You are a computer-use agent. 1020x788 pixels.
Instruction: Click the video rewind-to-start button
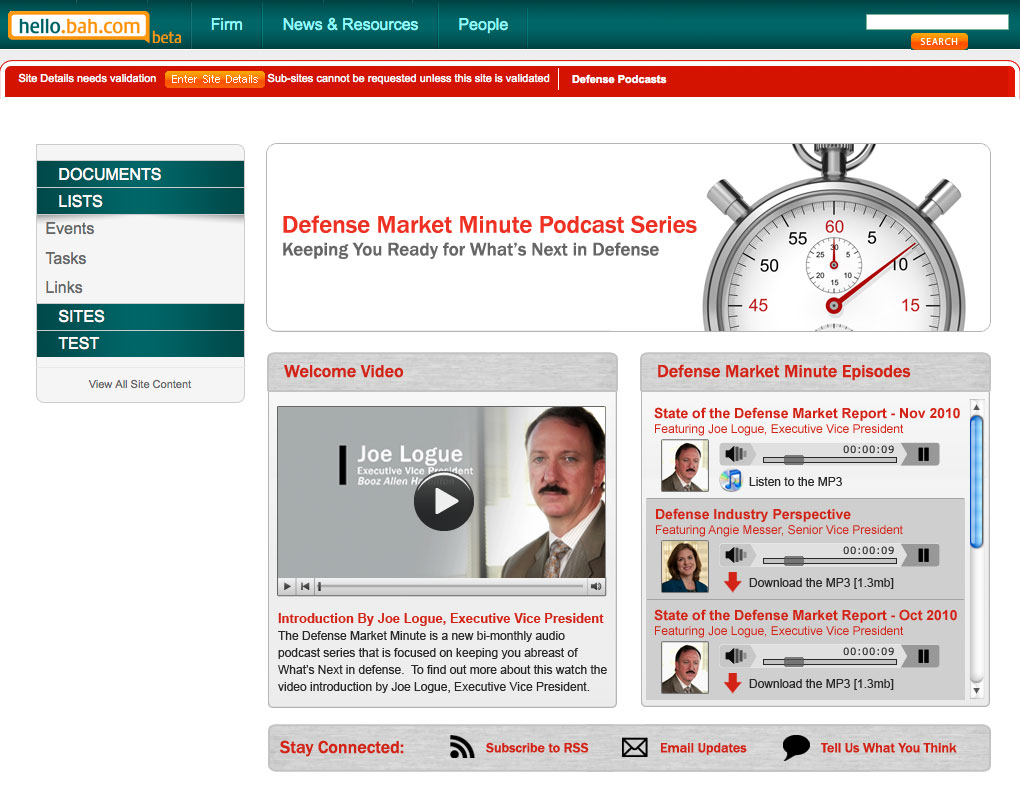click(304, 586)
